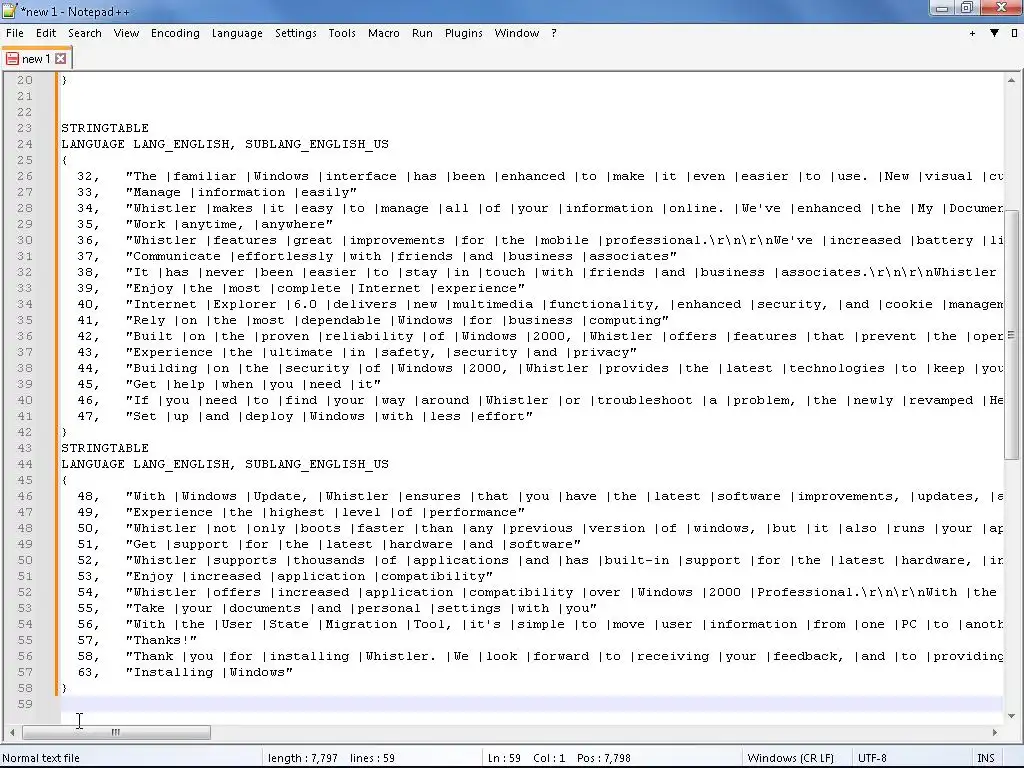Click the plus icon to open a new document

click(x=972, y=33)
